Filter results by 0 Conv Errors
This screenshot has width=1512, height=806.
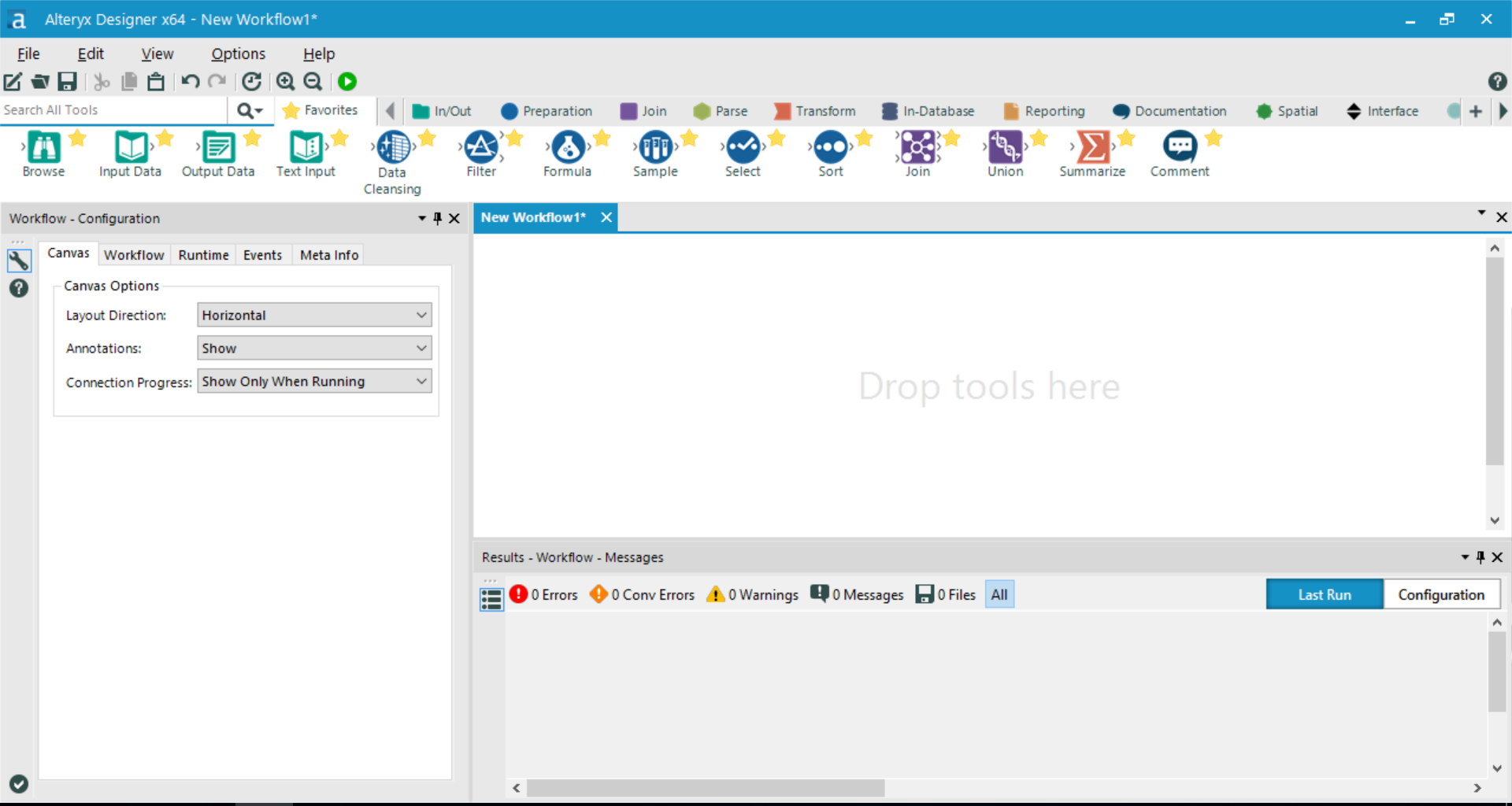click(643, 594)
